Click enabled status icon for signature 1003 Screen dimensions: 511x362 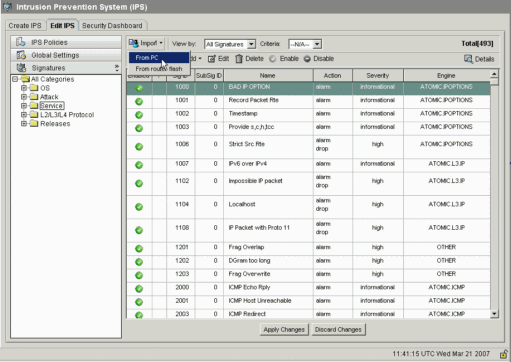click(139, 128)
